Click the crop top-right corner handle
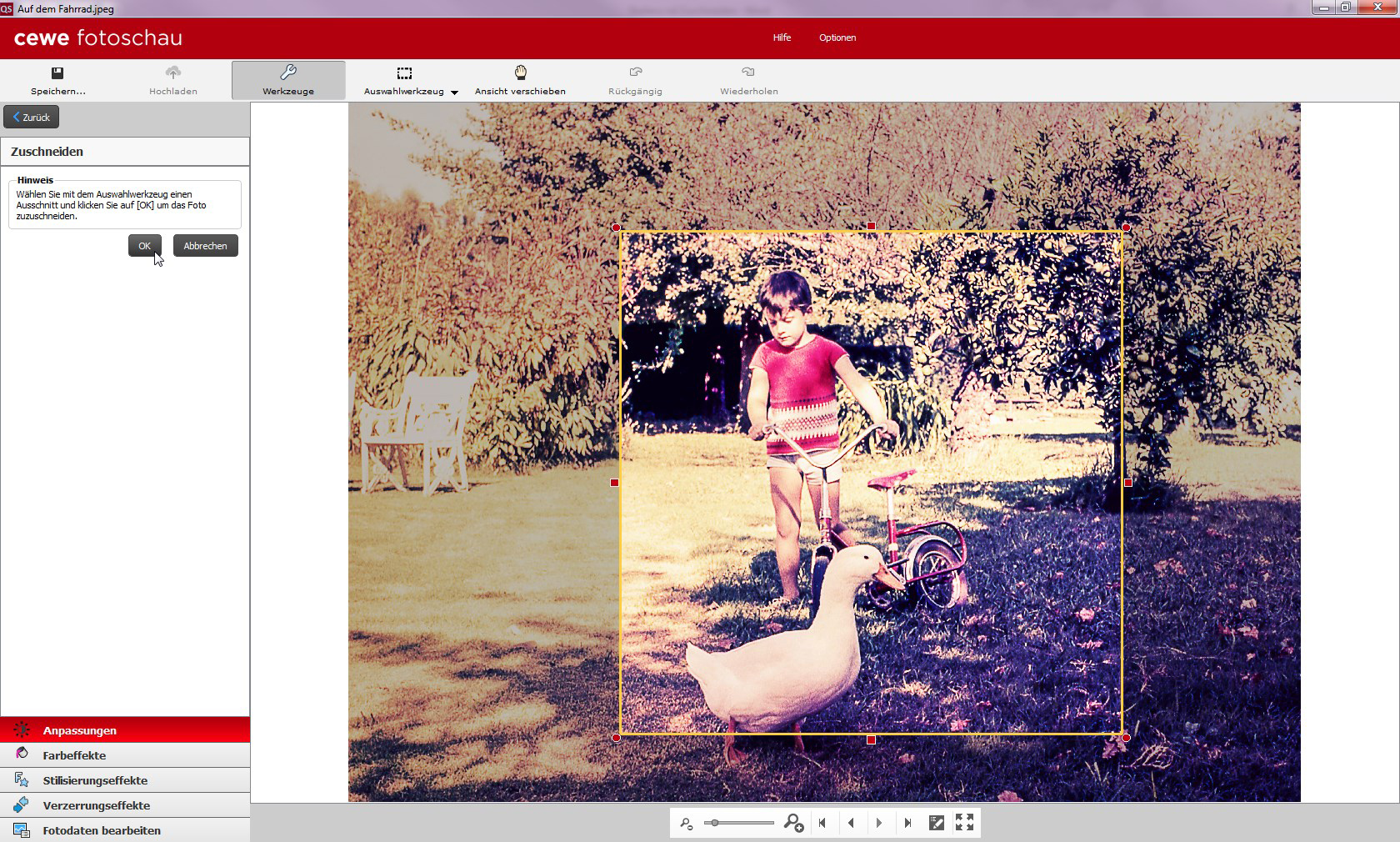Screen dimensions: 1400x842 coord(1126,228)
